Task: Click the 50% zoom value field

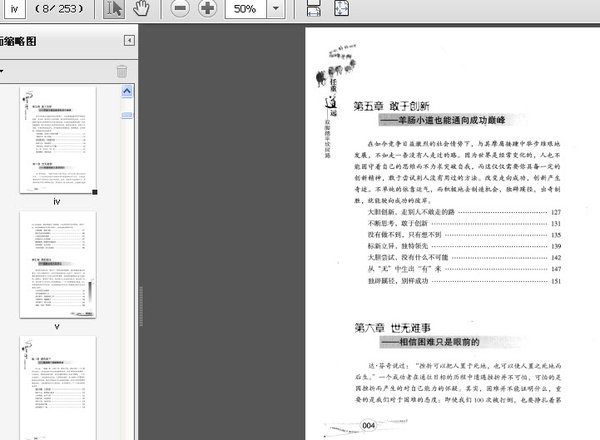Action: tap(245, 8)
